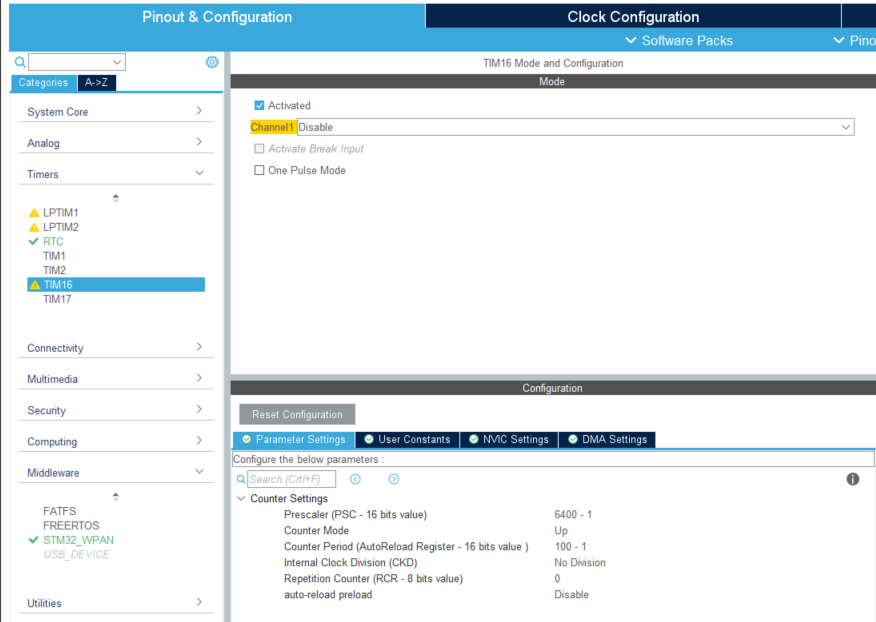This screenshot has width=876, height=622.
Task: Click the Counter Mode value Up
Action: 561,531
